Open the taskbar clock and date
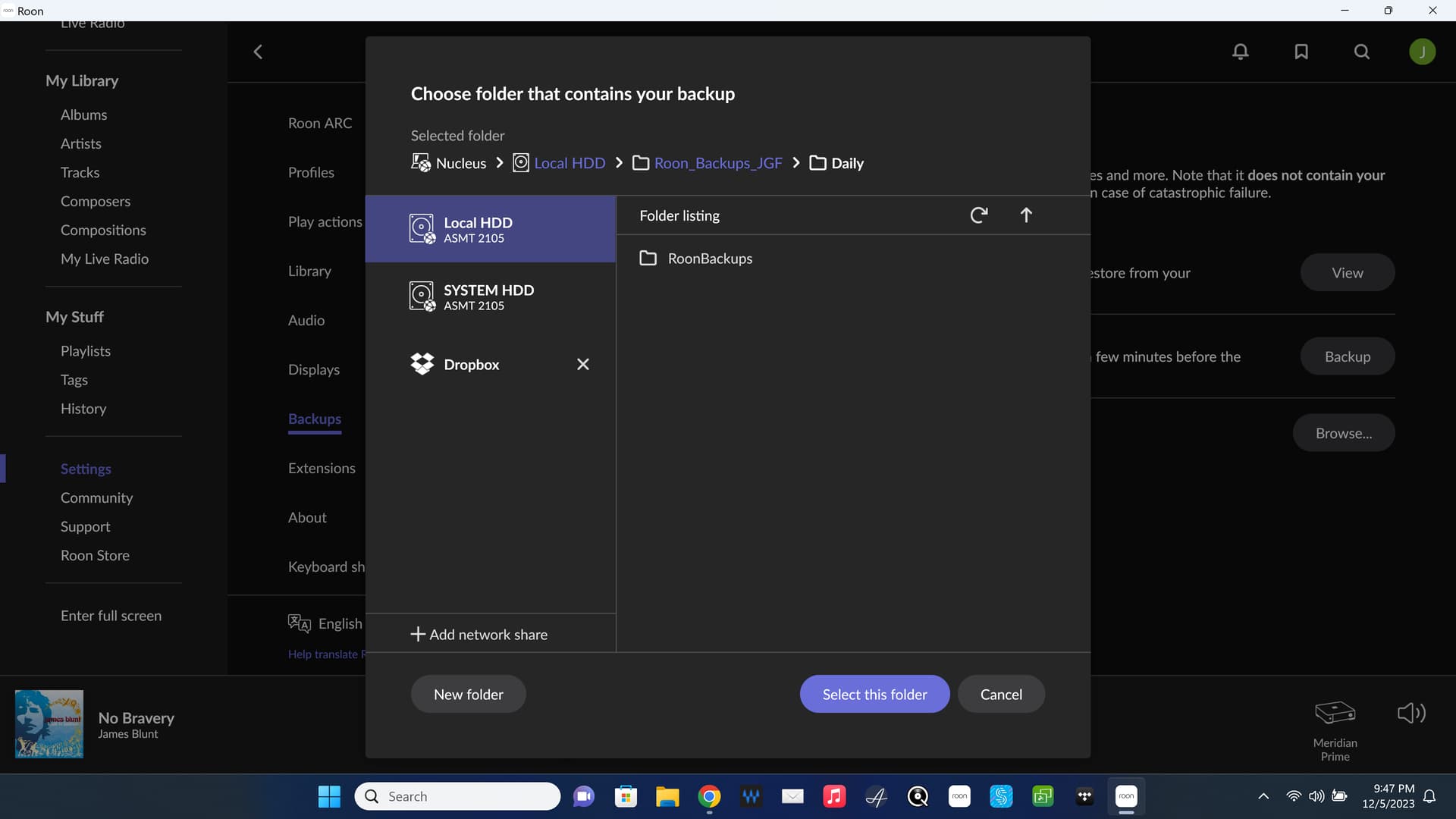Image resolution: width=1456 pixels, height=819 pixels. (x=1388, y=796)
